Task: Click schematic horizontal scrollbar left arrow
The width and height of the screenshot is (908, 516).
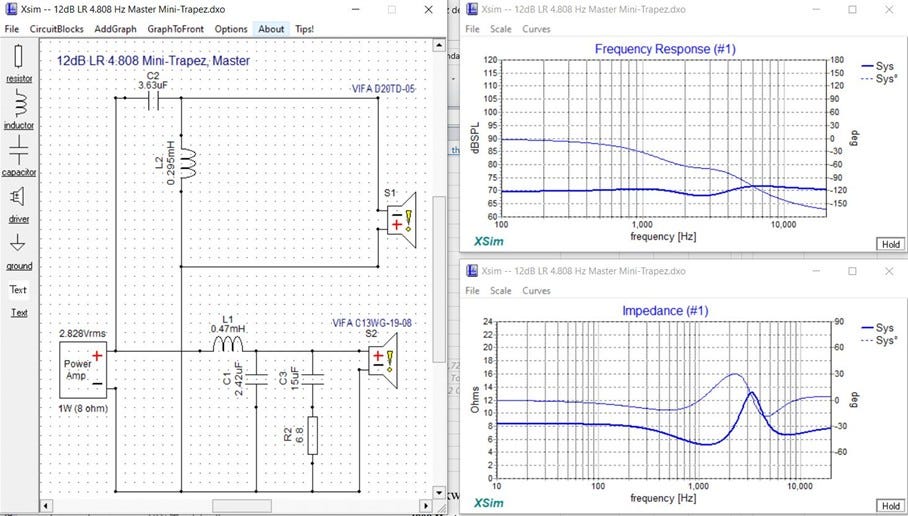Action: tap(46, 506)
